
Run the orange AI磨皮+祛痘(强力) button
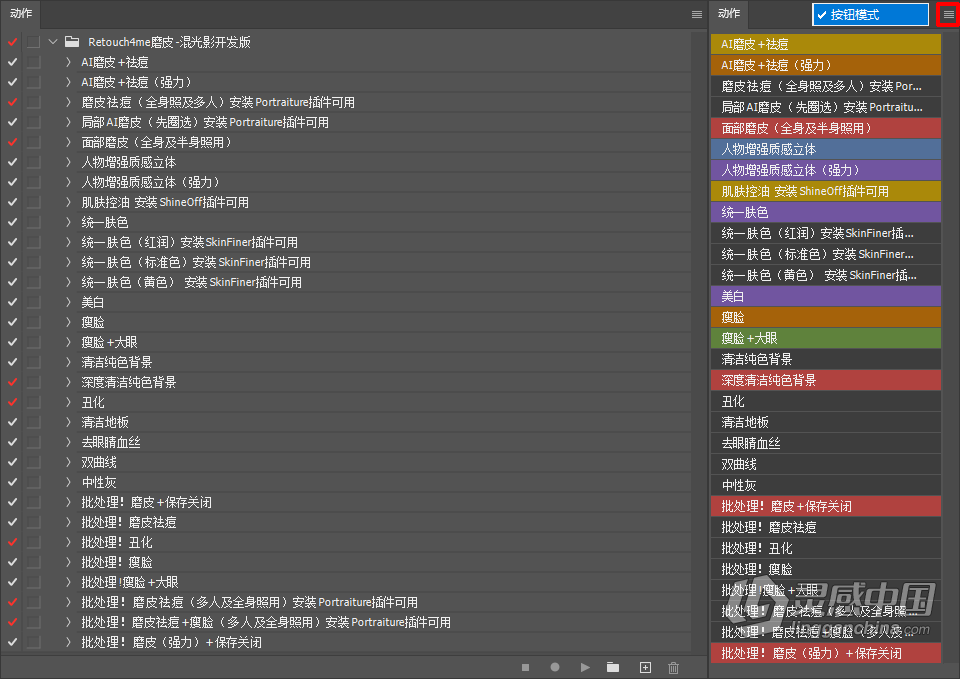[826, 65]
